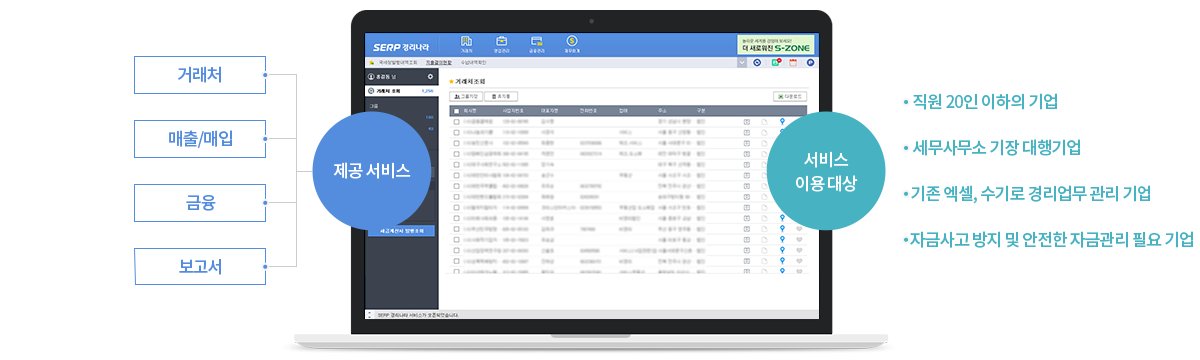This screenshot has height=360, width=1200.
Task: Click the green notification icon with red badge
Action: click(775, 62)
